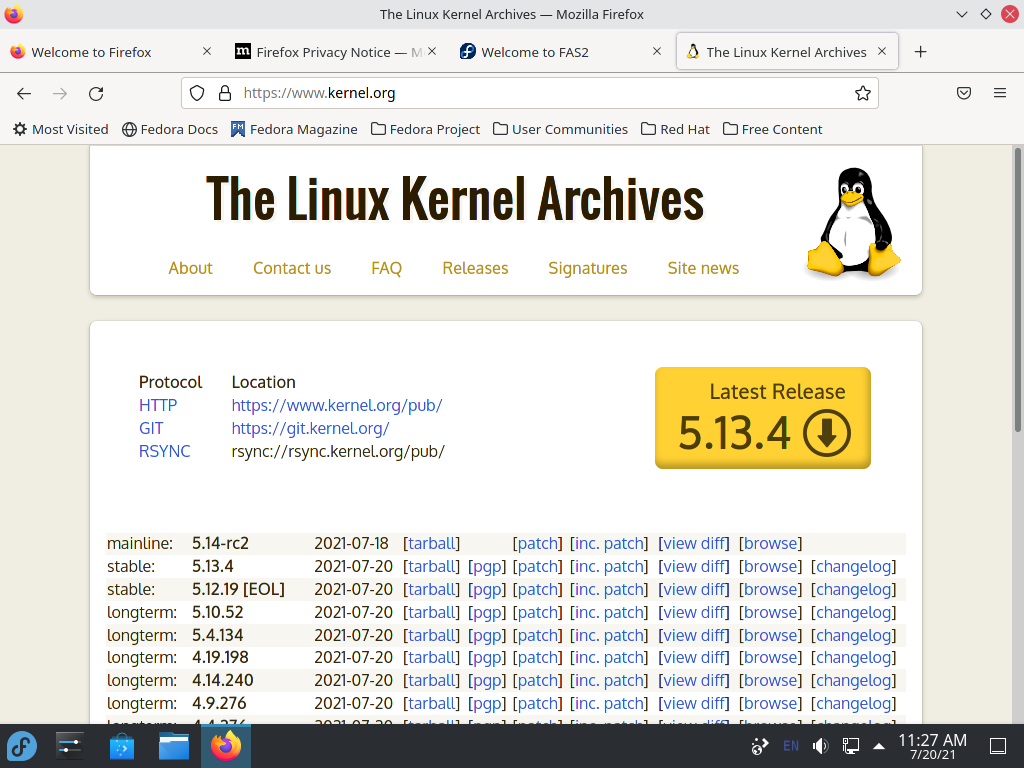Open Signatures page

(x=588, y=268)
